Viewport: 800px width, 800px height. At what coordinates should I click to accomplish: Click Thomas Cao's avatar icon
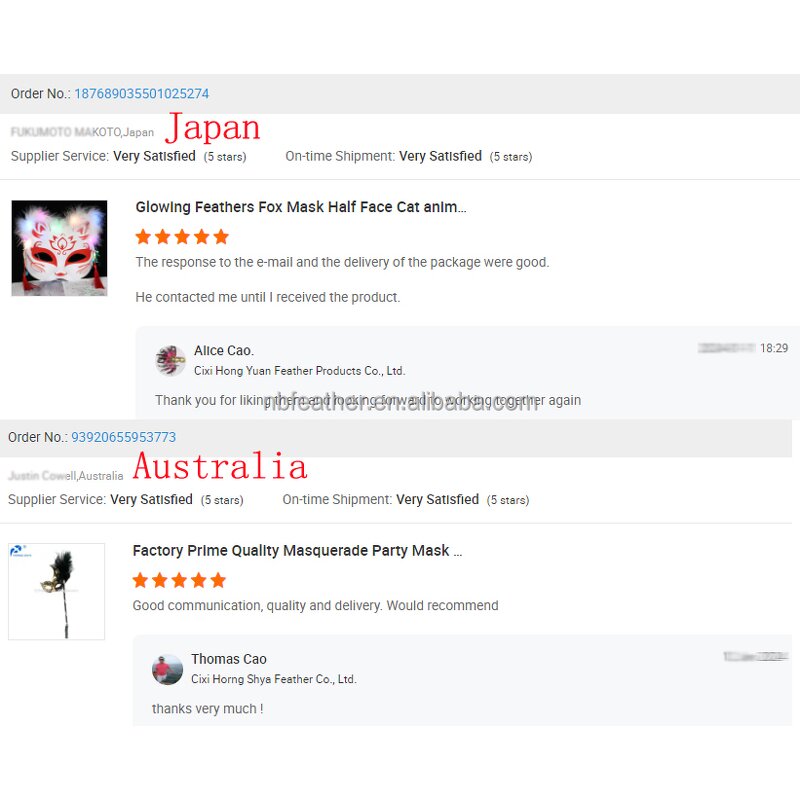pos(167,669)
